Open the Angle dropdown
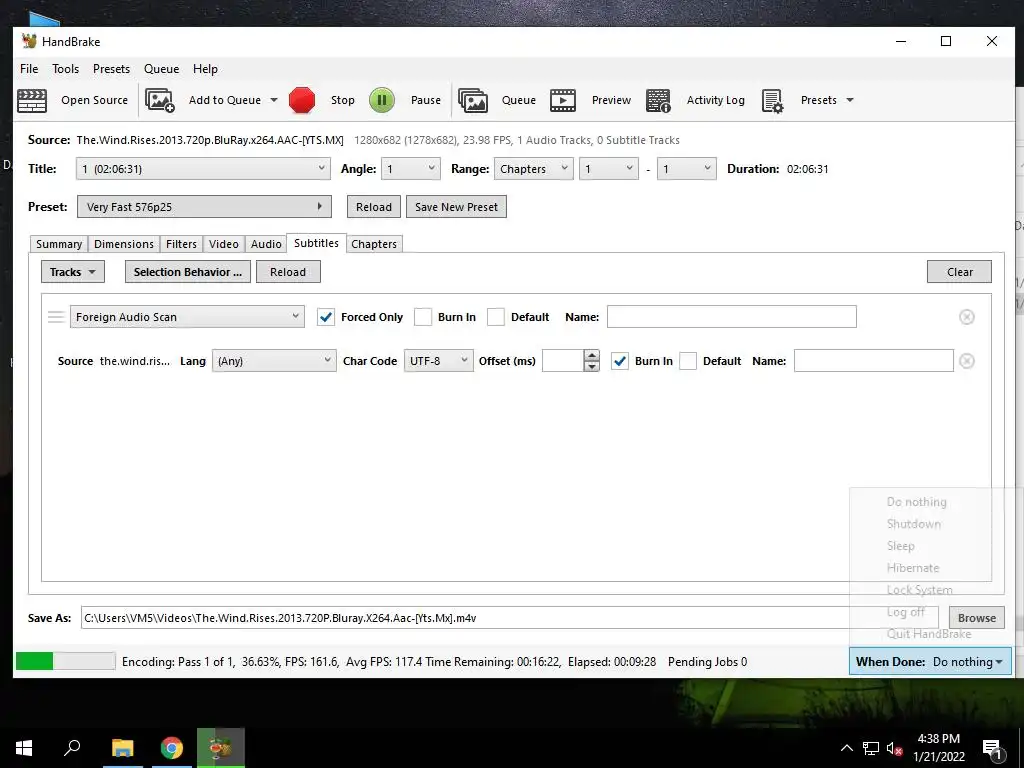This screenshot has width=1024, height=768. click(x=411, y=168)
